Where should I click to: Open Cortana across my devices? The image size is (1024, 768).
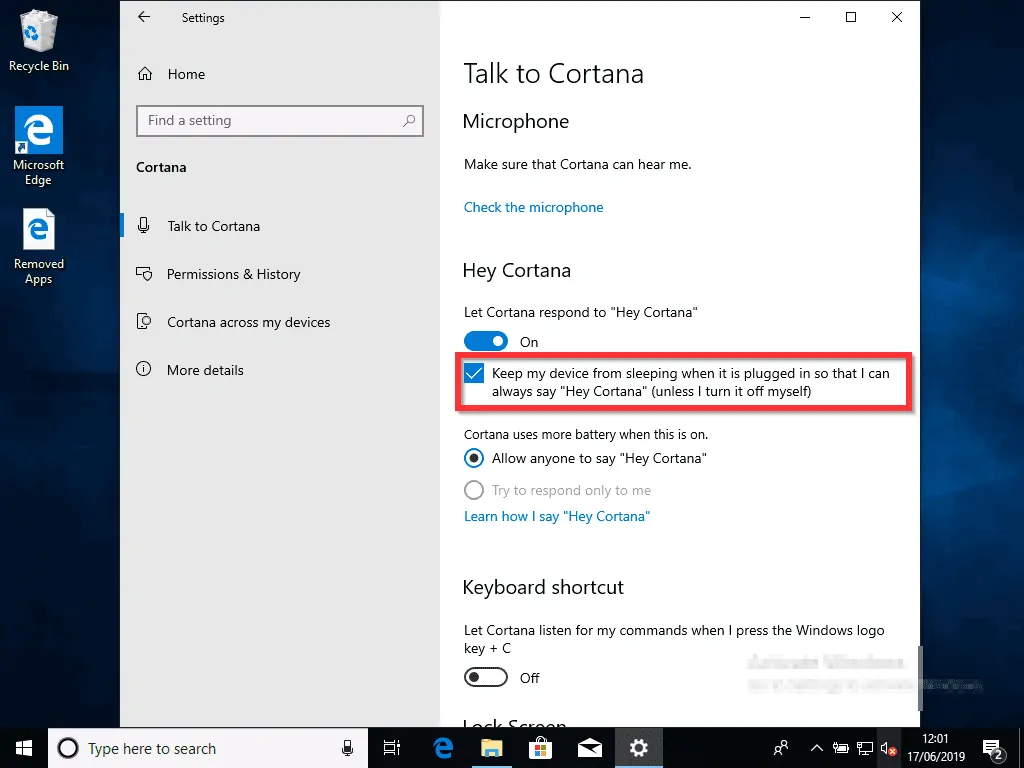tap(248, 322)
